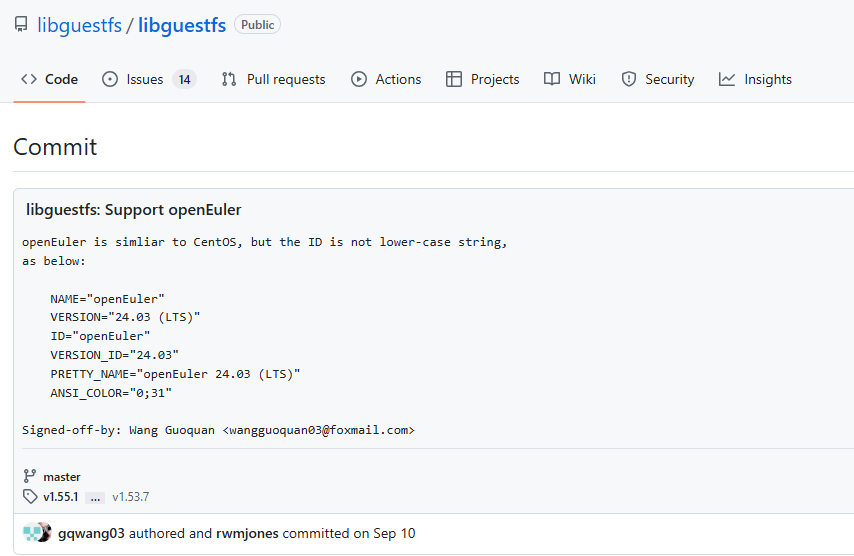Click the commit author avatar thumbnail
The image size is (854, 556).
coord(37,533)
